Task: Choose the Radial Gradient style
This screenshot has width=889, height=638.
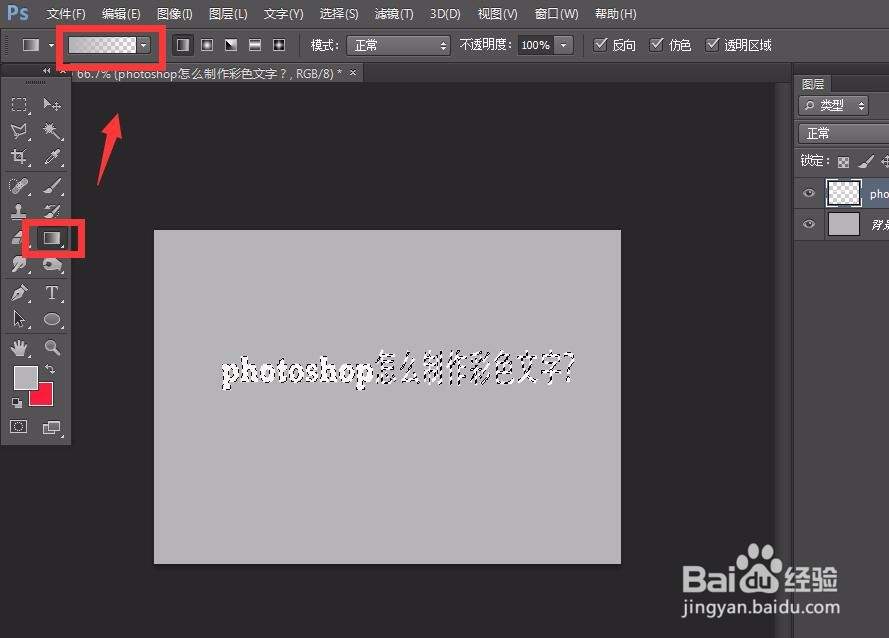Action: coord(207,45)
